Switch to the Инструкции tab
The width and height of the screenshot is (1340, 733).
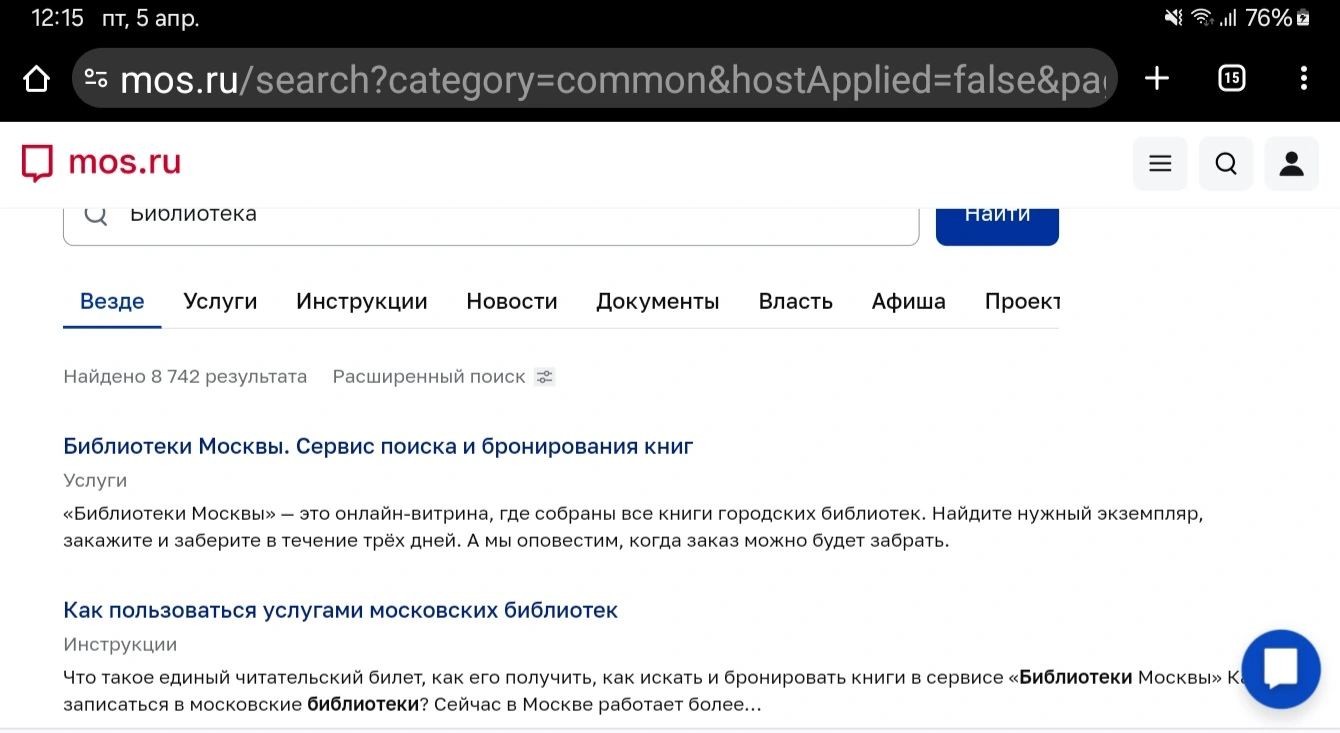[x=362, y=301]
